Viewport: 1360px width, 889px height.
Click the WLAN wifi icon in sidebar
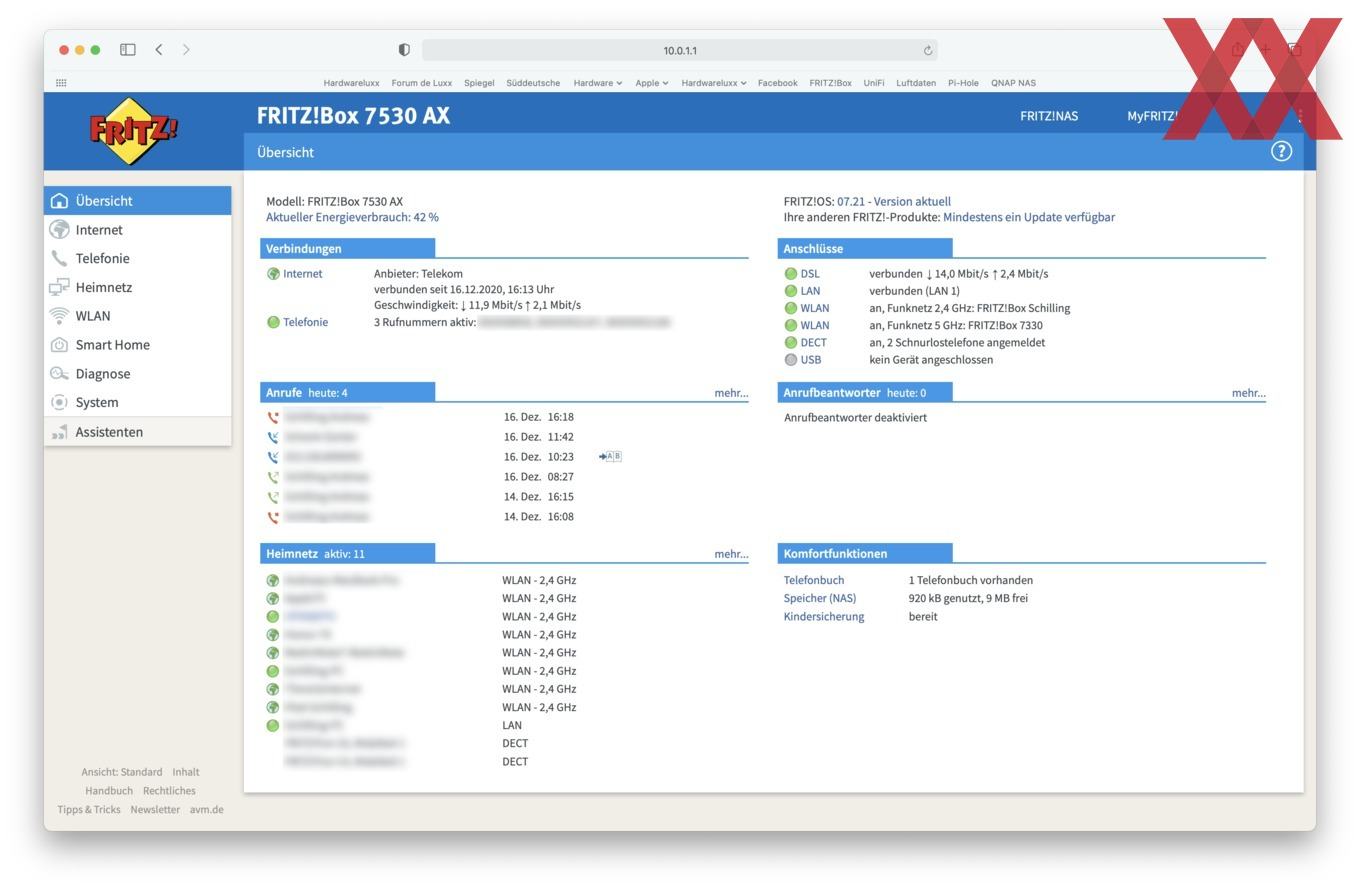[x=59, y=316]
